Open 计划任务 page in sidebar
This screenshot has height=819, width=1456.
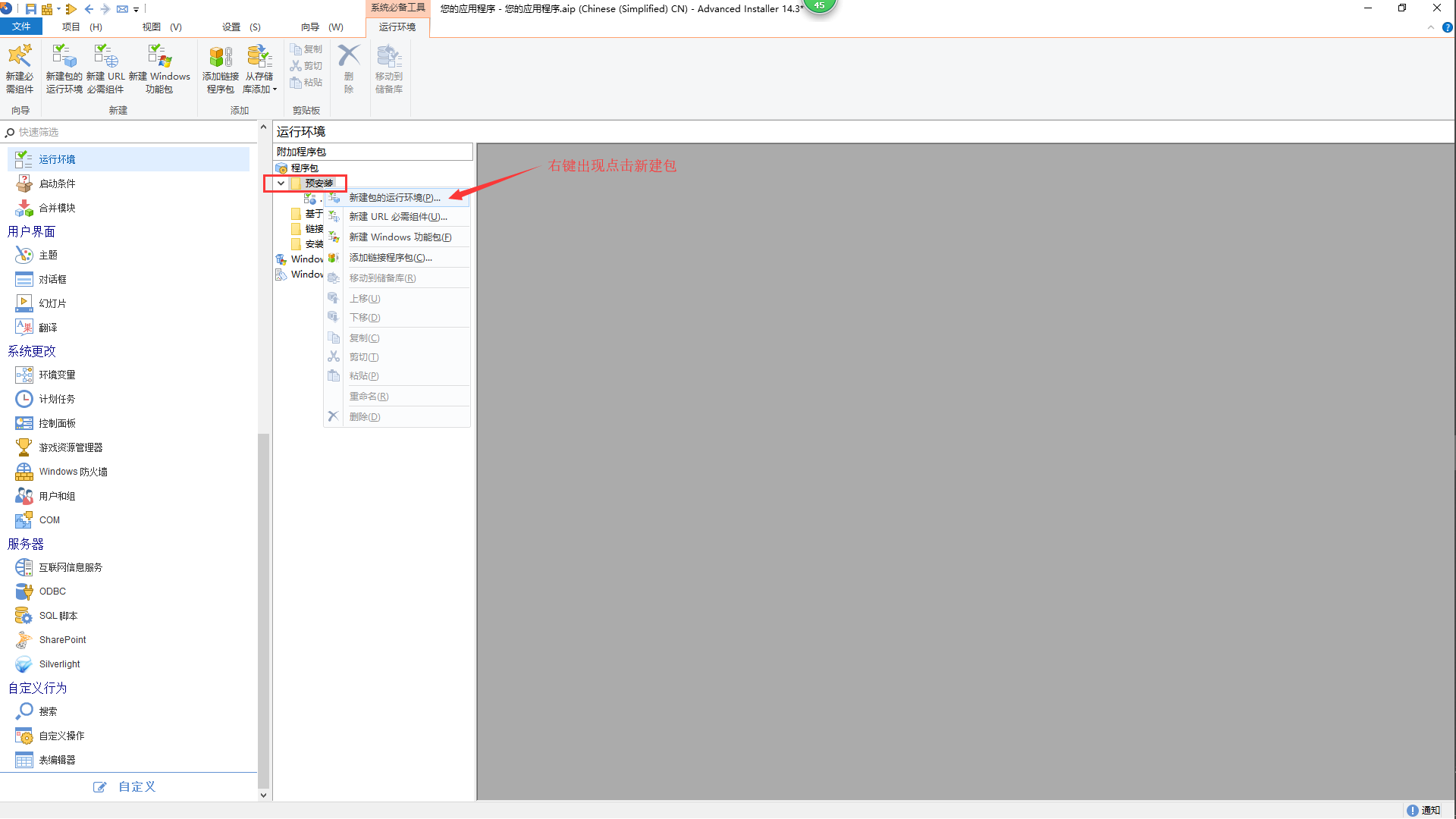(57, 399)
